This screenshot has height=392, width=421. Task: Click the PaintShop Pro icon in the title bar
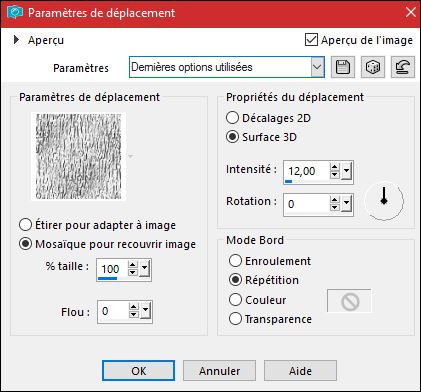click(x=15, y=13)
